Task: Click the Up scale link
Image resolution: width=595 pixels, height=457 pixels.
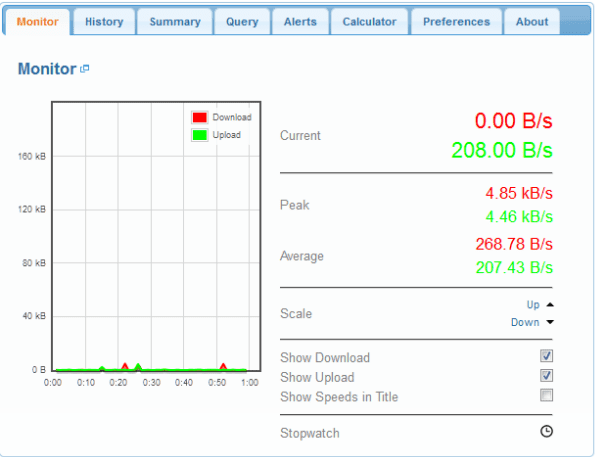Action: pos(533,305)
